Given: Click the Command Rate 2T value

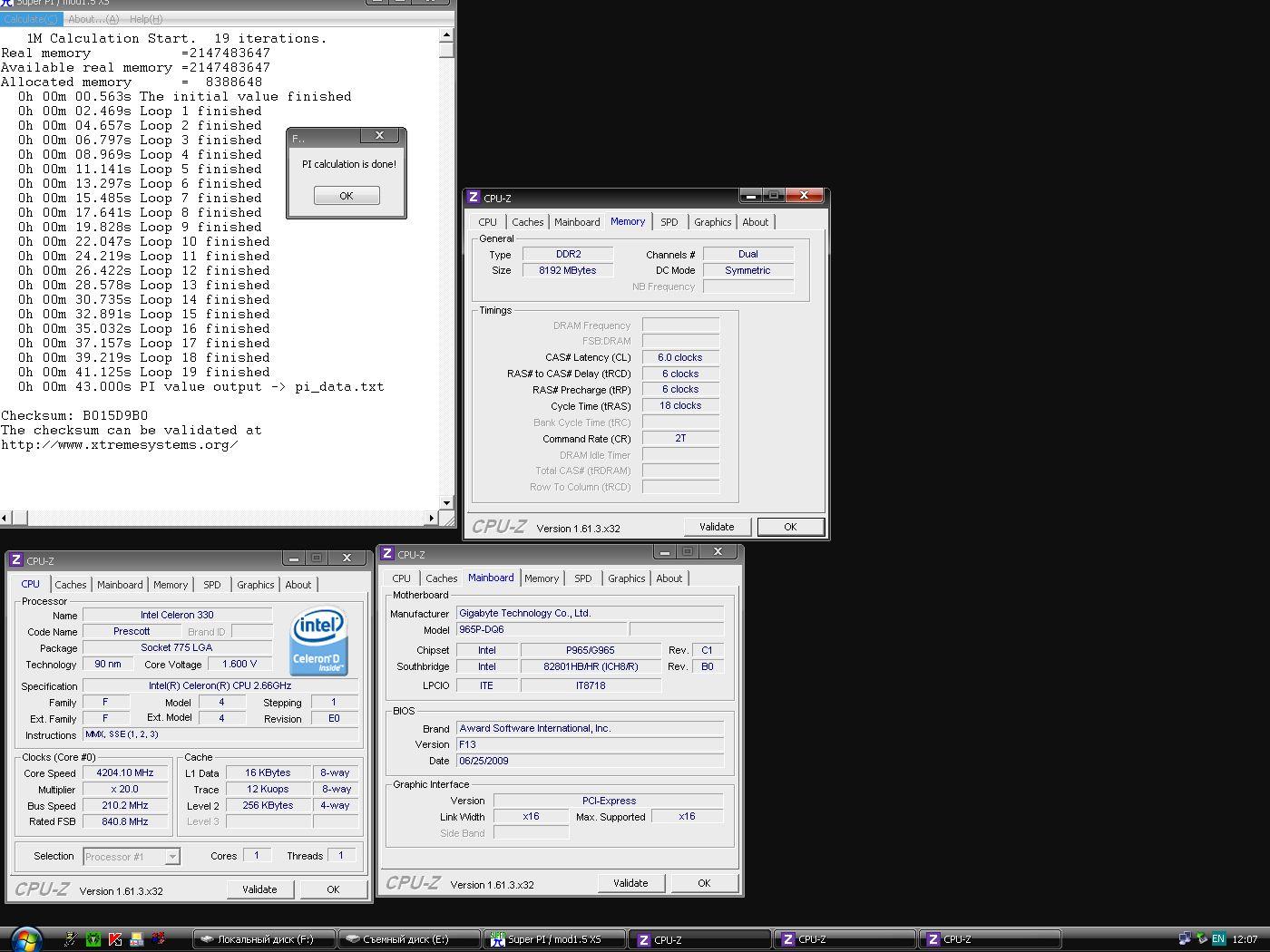Looking at the screenshot, I should pos(680,439).
